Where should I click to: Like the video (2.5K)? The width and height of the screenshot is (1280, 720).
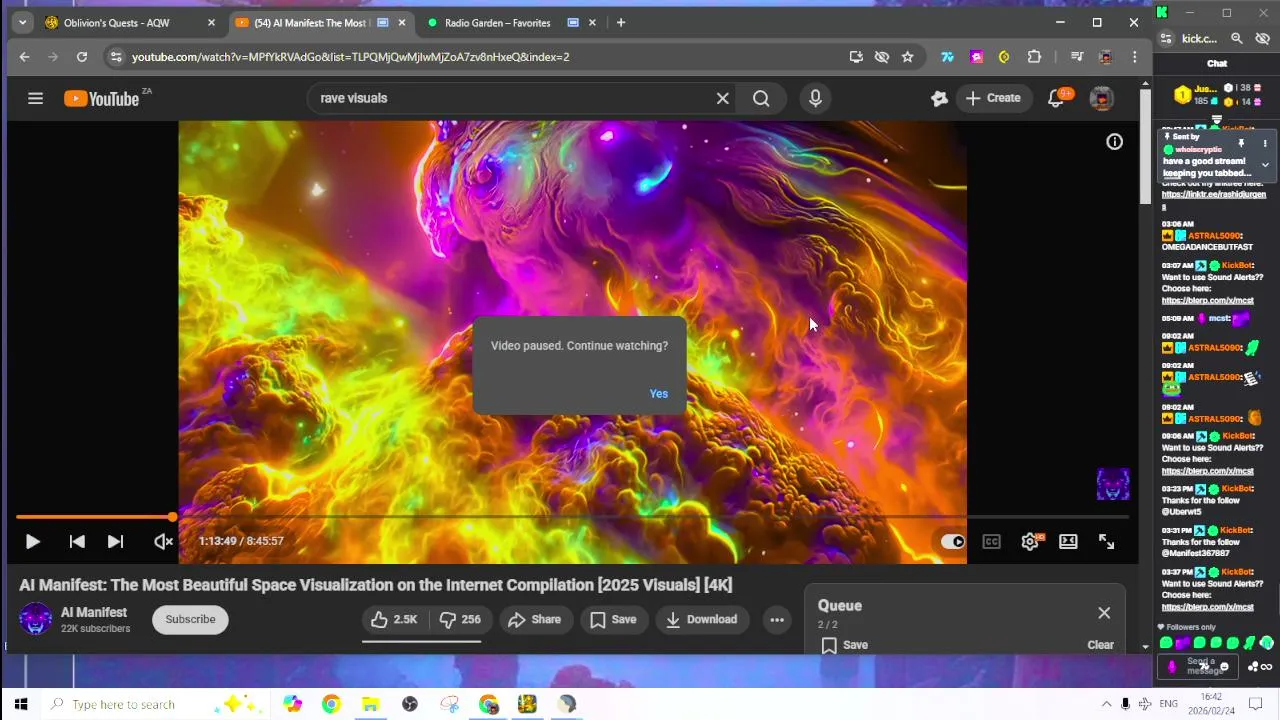click(394, 619)
